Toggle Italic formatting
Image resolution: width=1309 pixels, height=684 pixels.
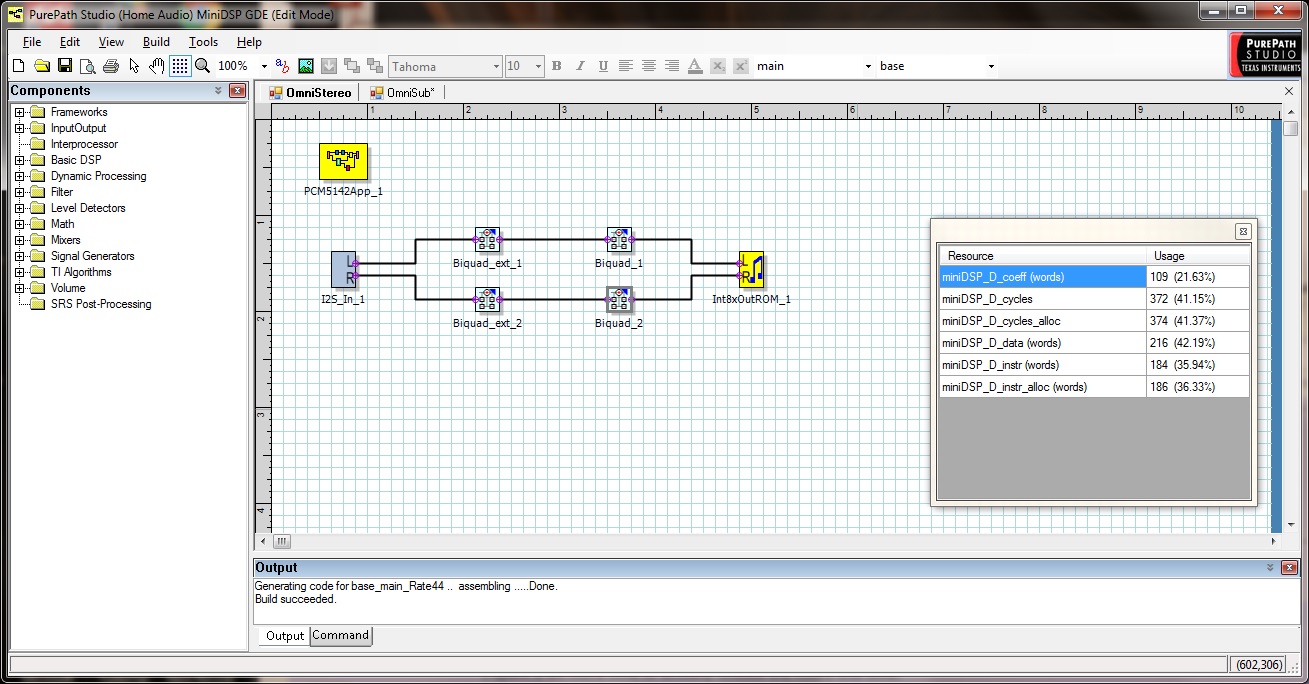click(580, 66)
